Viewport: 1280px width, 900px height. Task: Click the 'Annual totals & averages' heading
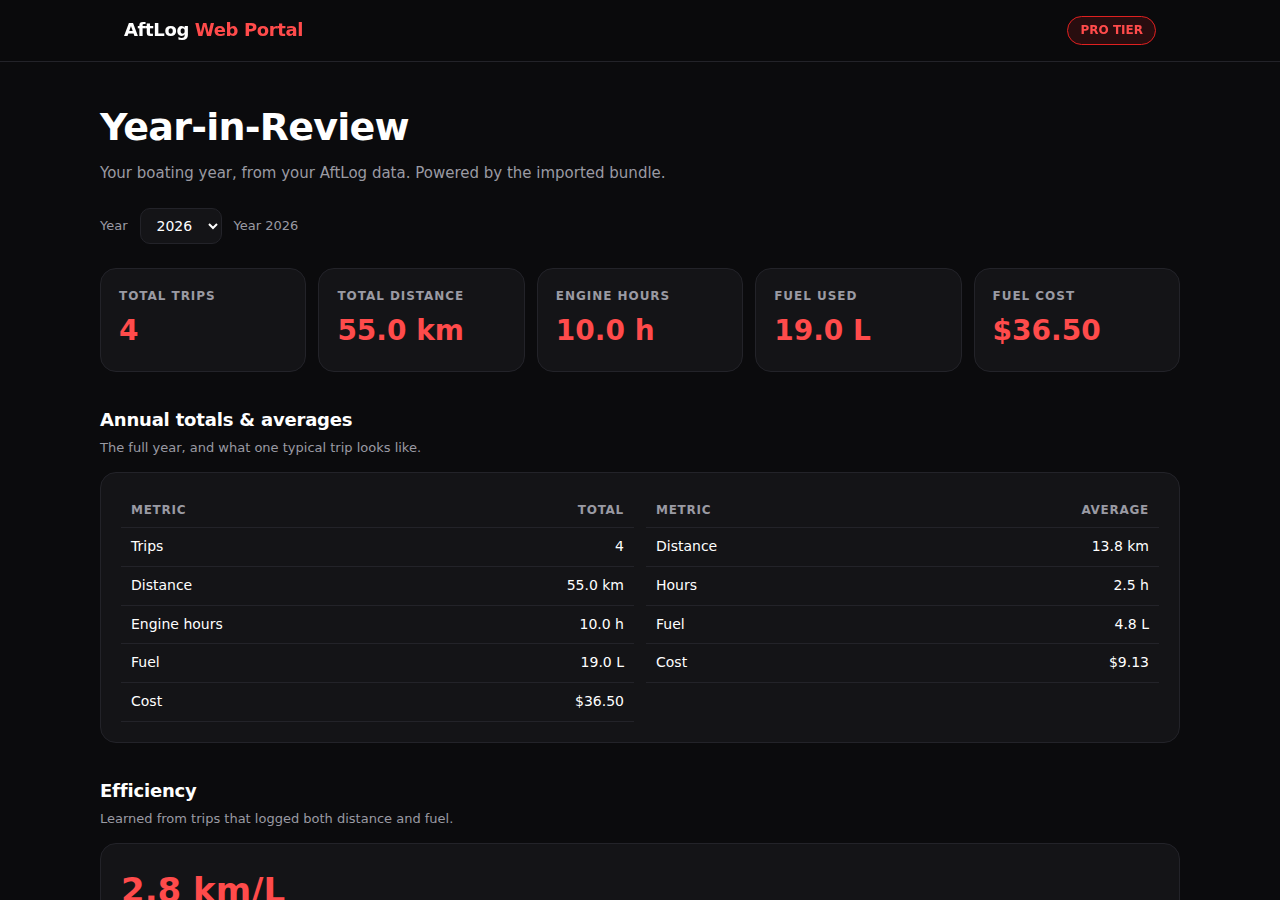tap(226, 420)
